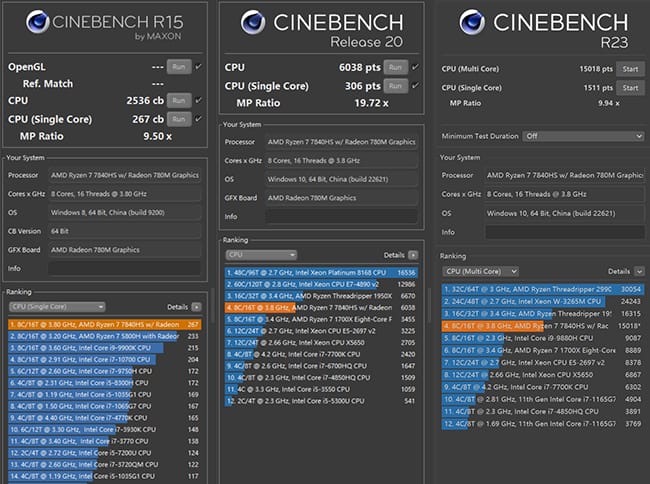Start CPU (Single Core) test in R23
The width and height of the screenshot is (650, 484).
coord(630,88)
